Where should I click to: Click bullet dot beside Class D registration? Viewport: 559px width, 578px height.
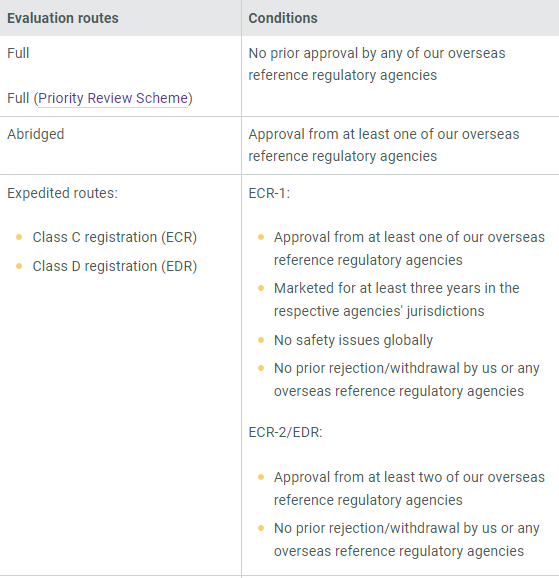19,266
